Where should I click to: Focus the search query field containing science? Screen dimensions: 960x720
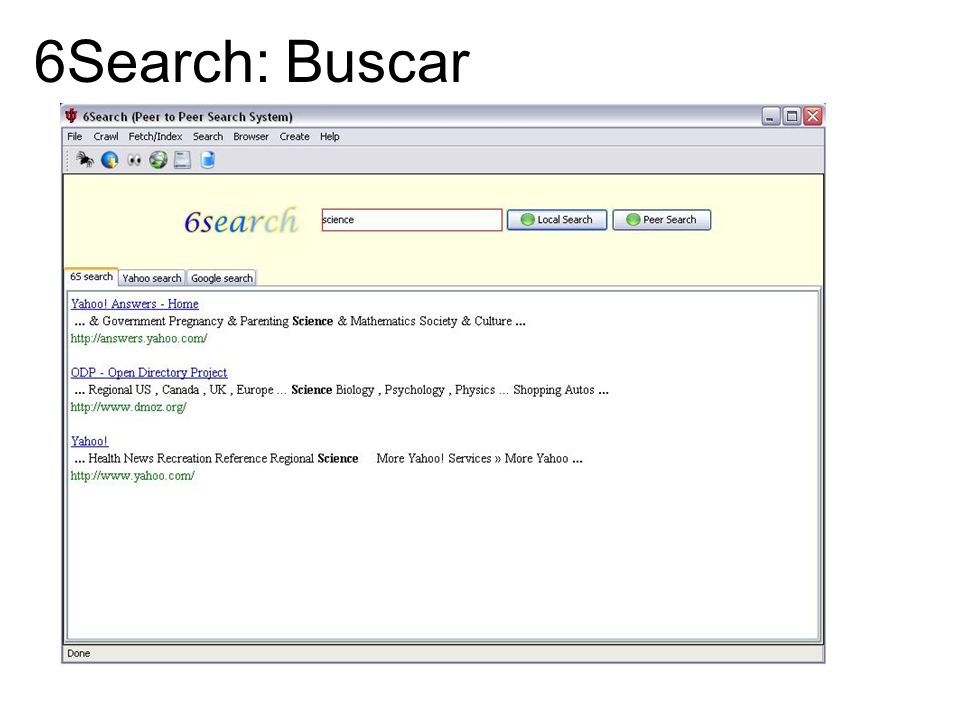pyautogui.click(x=412, y=220)
